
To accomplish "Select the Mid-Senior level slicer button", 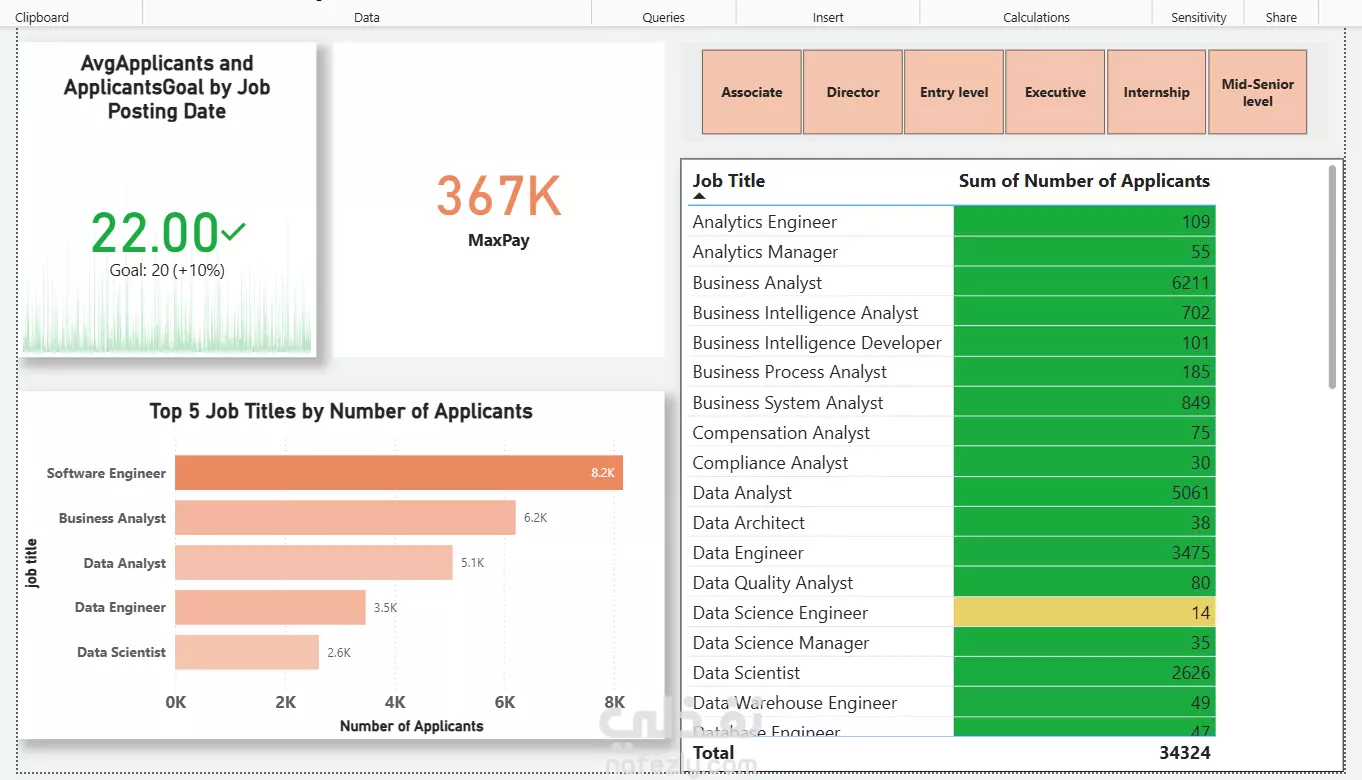I will pyautogui.click(x=1258, y=92).
